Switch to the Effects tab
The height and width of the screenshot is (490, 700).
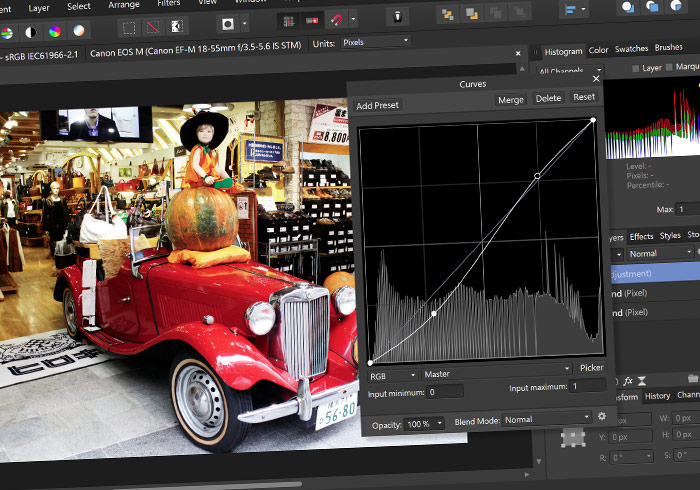[x=641, y=237]
